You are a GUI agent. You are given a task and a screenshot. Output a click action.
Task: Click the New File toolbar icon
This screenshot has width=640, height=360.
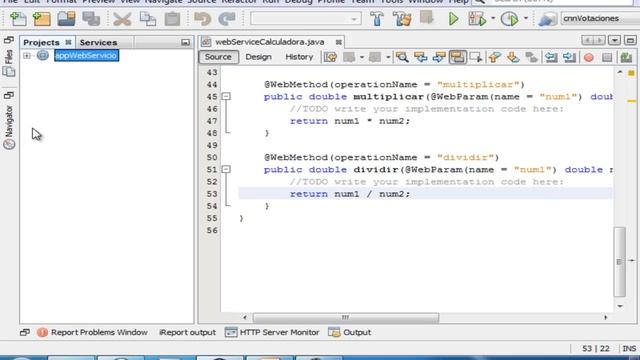pos(18,19)
